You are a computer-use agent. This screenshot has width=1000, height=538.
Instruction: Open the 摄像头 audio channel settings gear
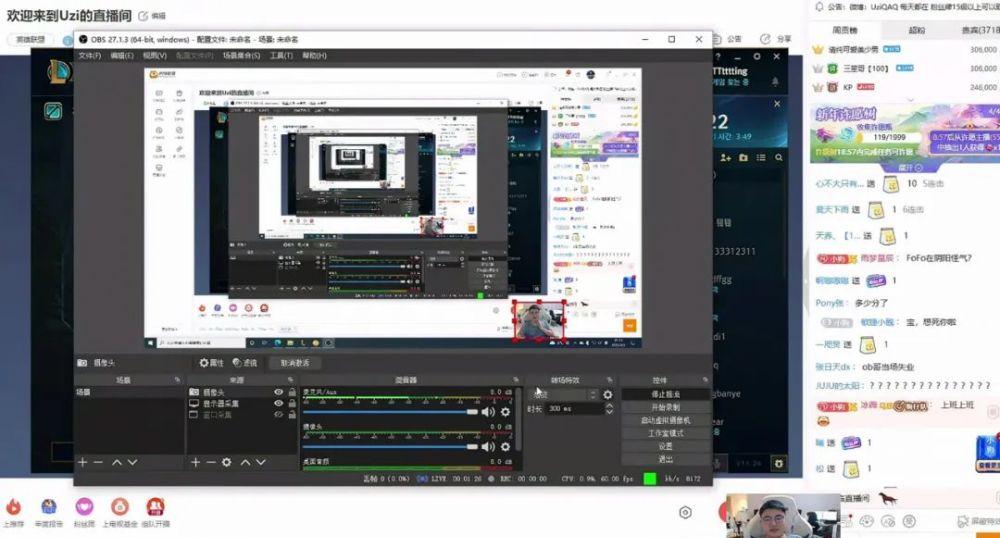click(x=505, y=447)
